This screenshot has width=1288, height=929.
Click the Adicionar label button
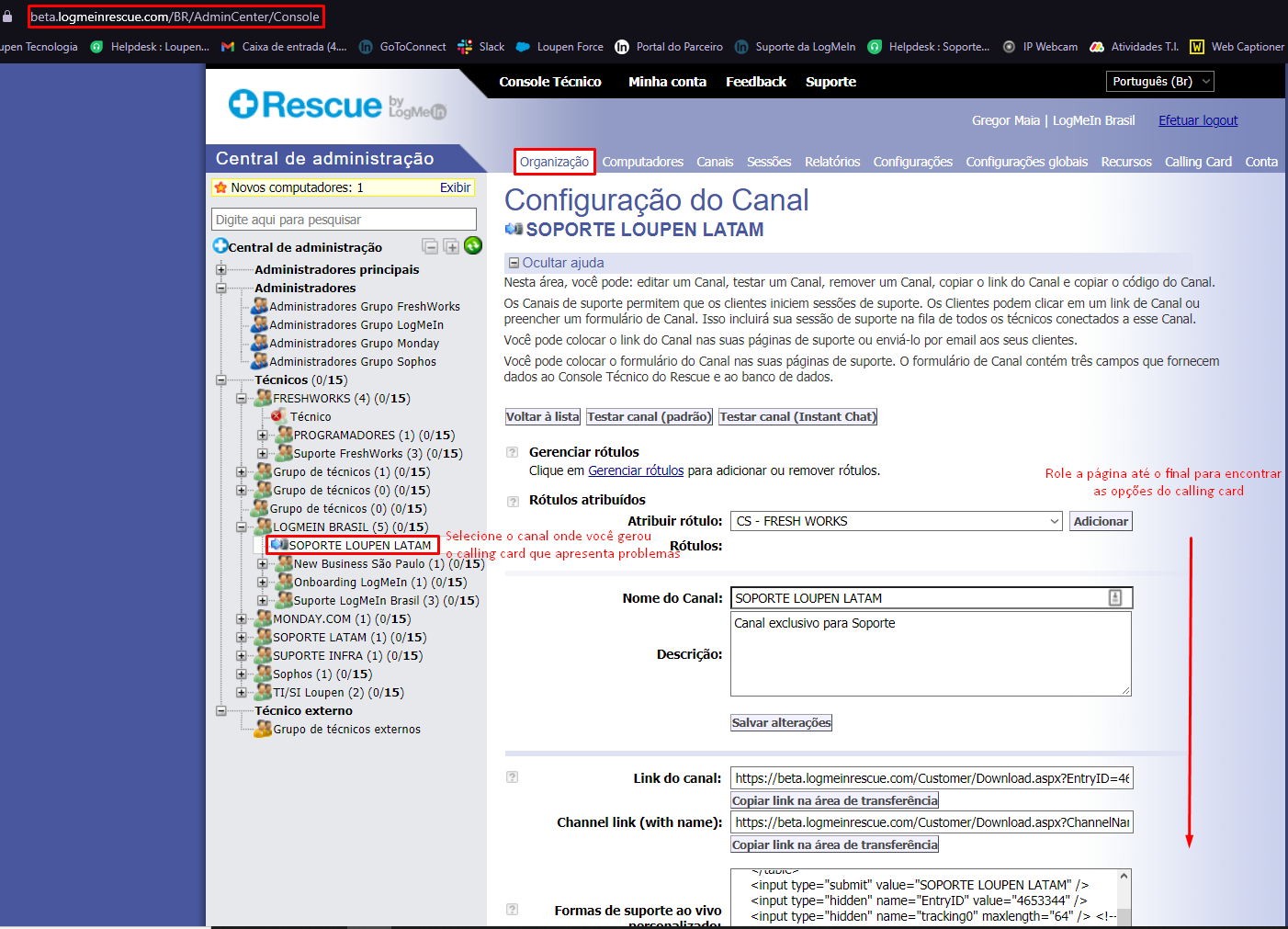coord(1101,521)
